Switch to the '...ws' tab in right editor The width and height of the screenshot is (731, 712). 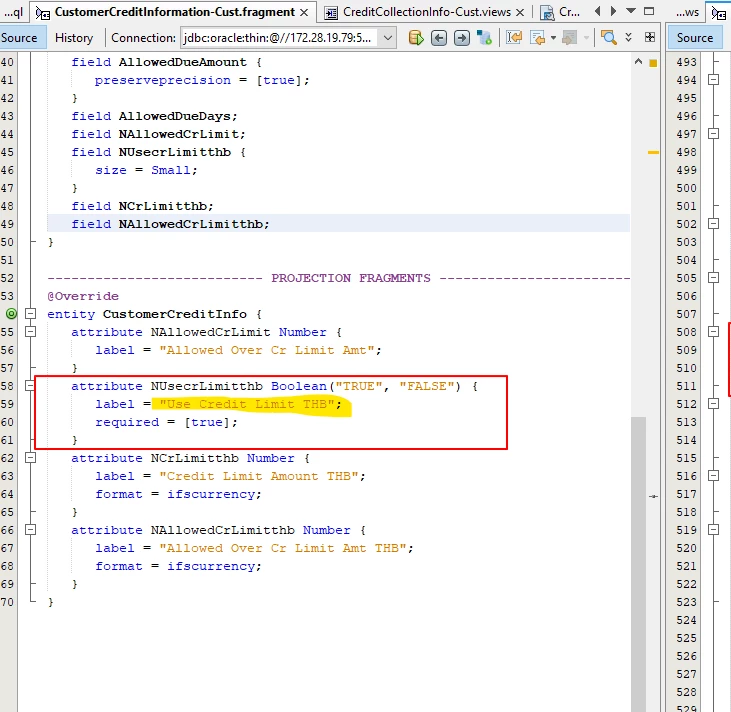[x=688, y=12]
